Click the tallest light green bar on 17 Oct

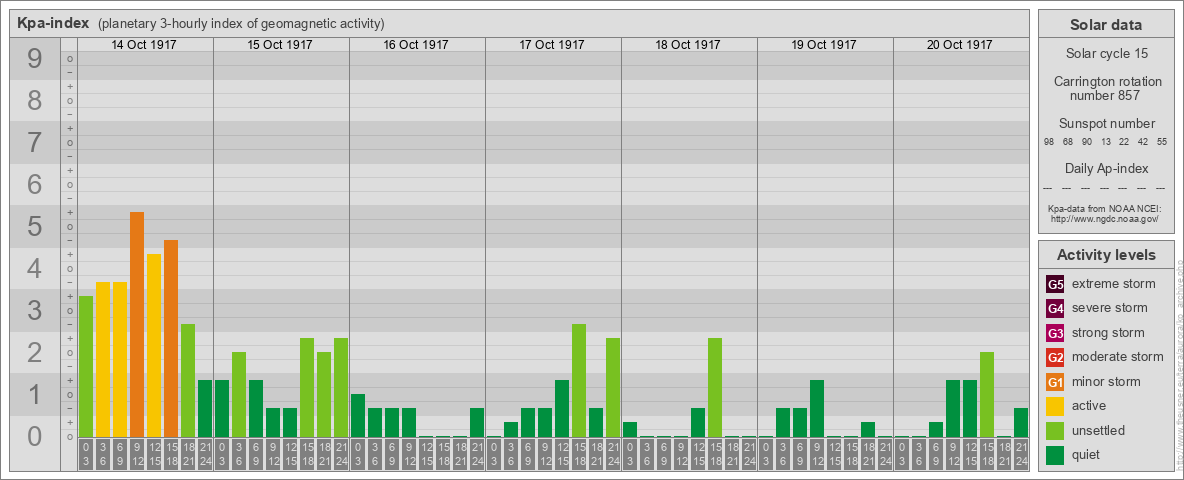578,380
